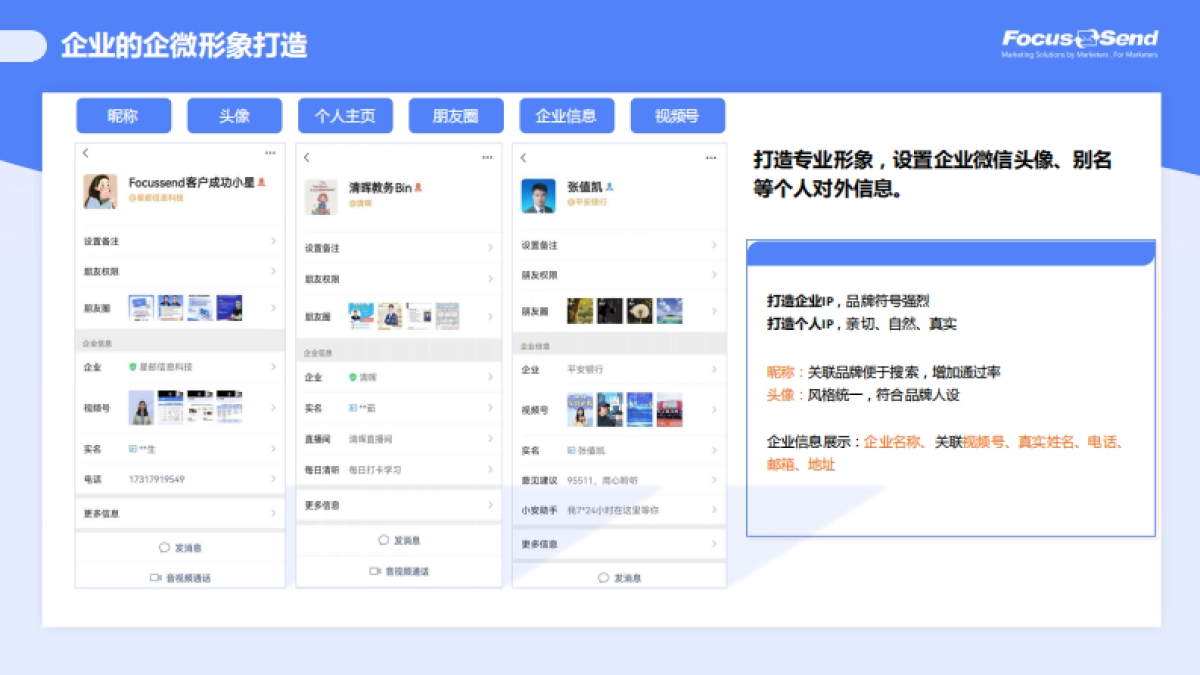
Task: Expand 设置备注 on Focussend profile
Action: coord(179,241)
